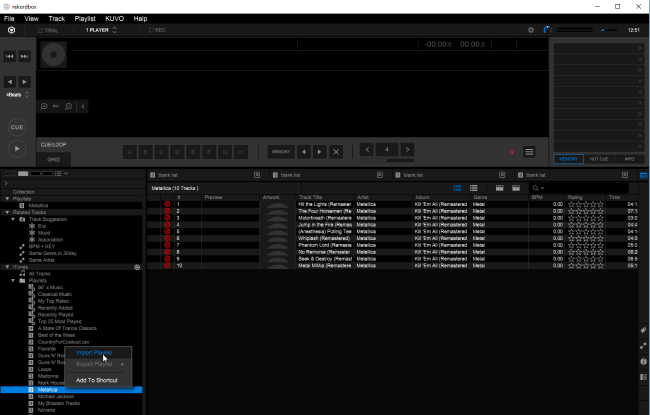Toggle the REC checkbox
Viewport: 650px width, 415px height.
click(151, 30)
